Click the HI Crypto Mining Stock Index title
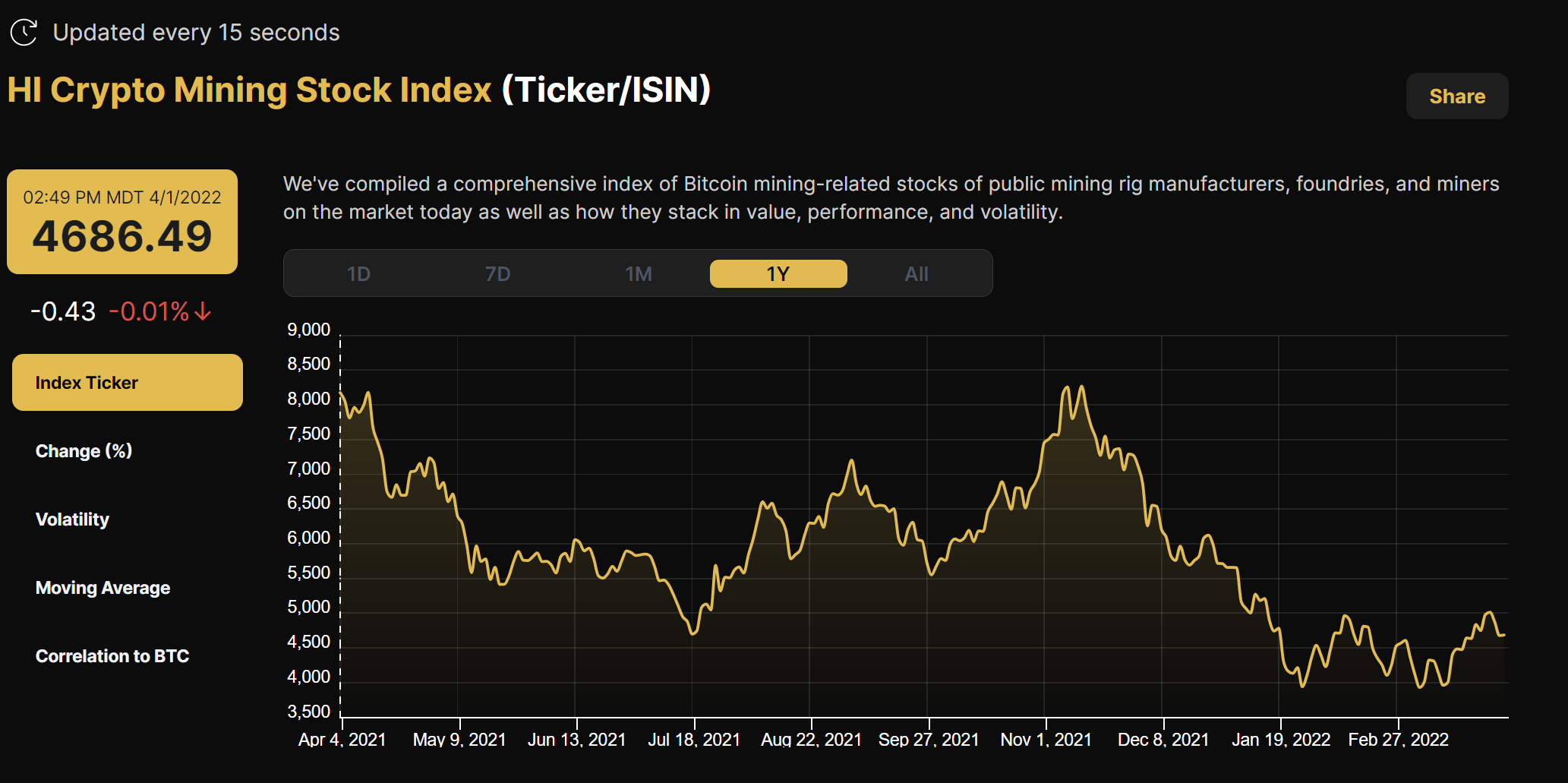Image resolution: width=1568 pixels, height=783 pixels. [x=250, y=90]
